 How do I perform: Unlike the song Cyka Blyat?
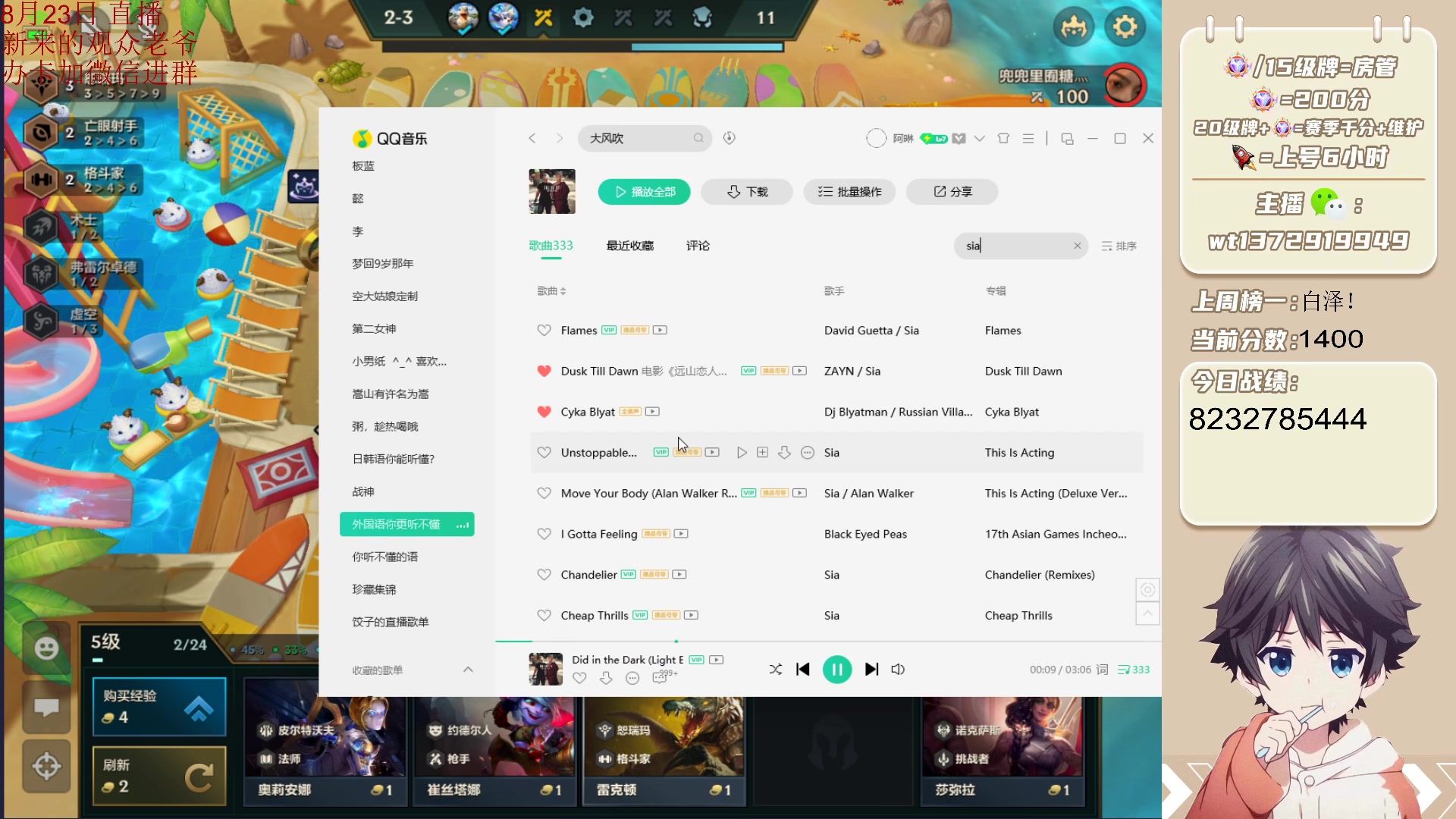pyautogui.click(x=544, y=412)
